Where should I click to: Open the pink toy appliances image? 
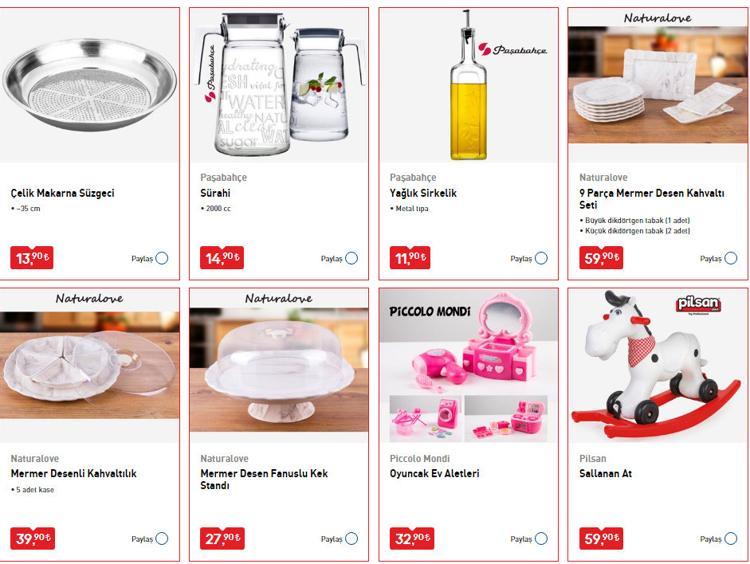click(x=469, y=365)
